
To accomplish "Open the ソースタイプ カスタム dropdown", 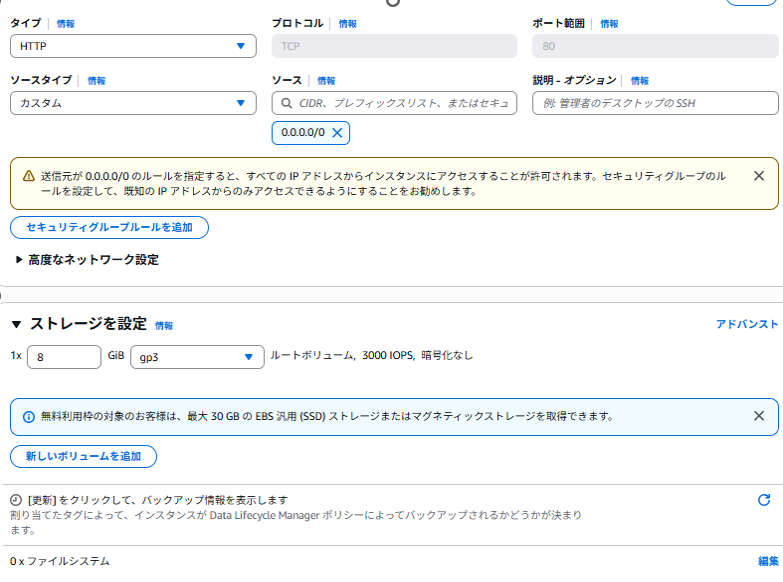I will (x=133, y=103).
